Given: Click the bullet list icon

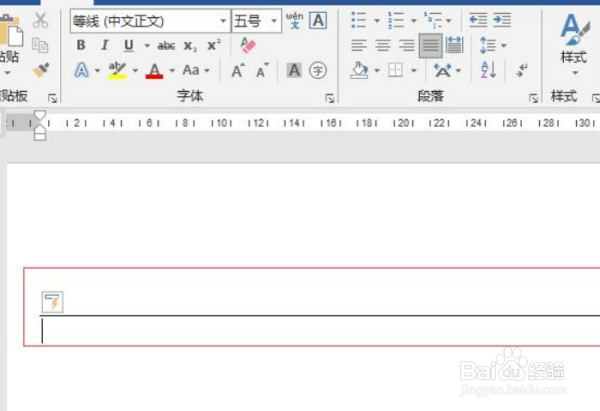Looking at the screenshot, I should pyautogui.click(x=359, y=20).
